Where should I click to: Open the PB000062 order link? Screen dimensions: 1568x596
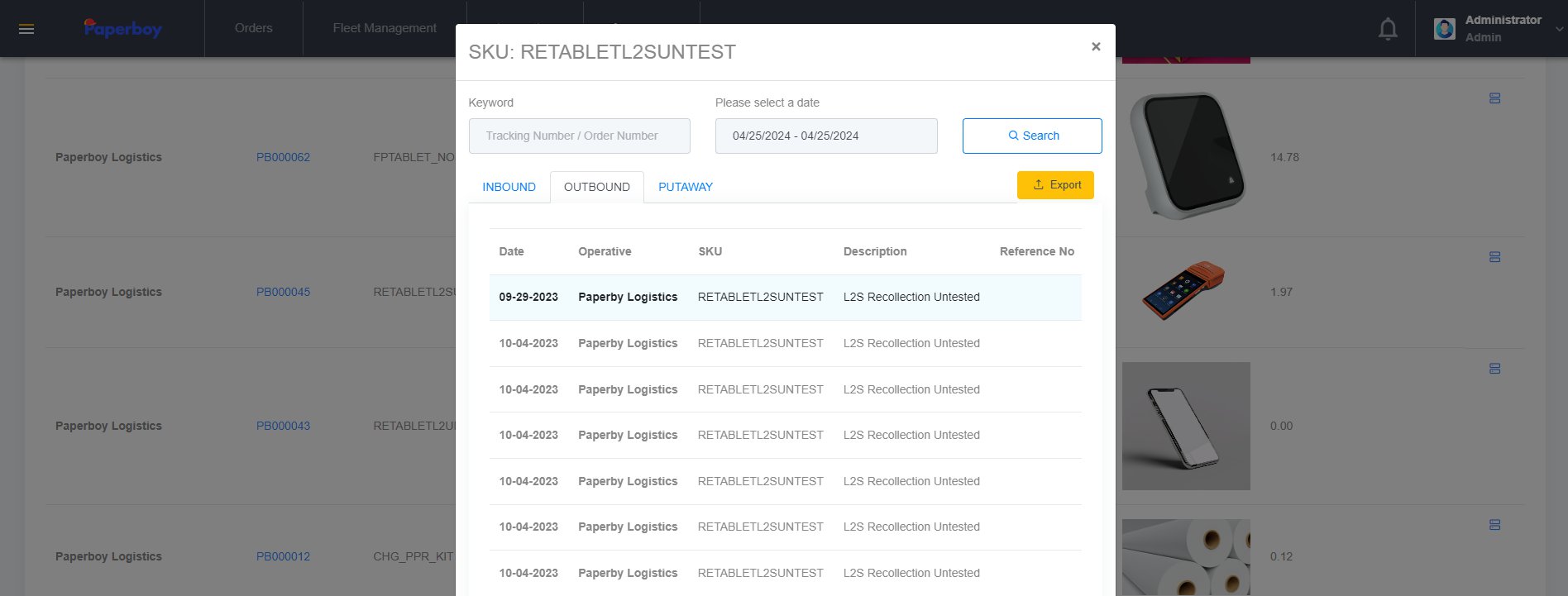pos(283,157)
